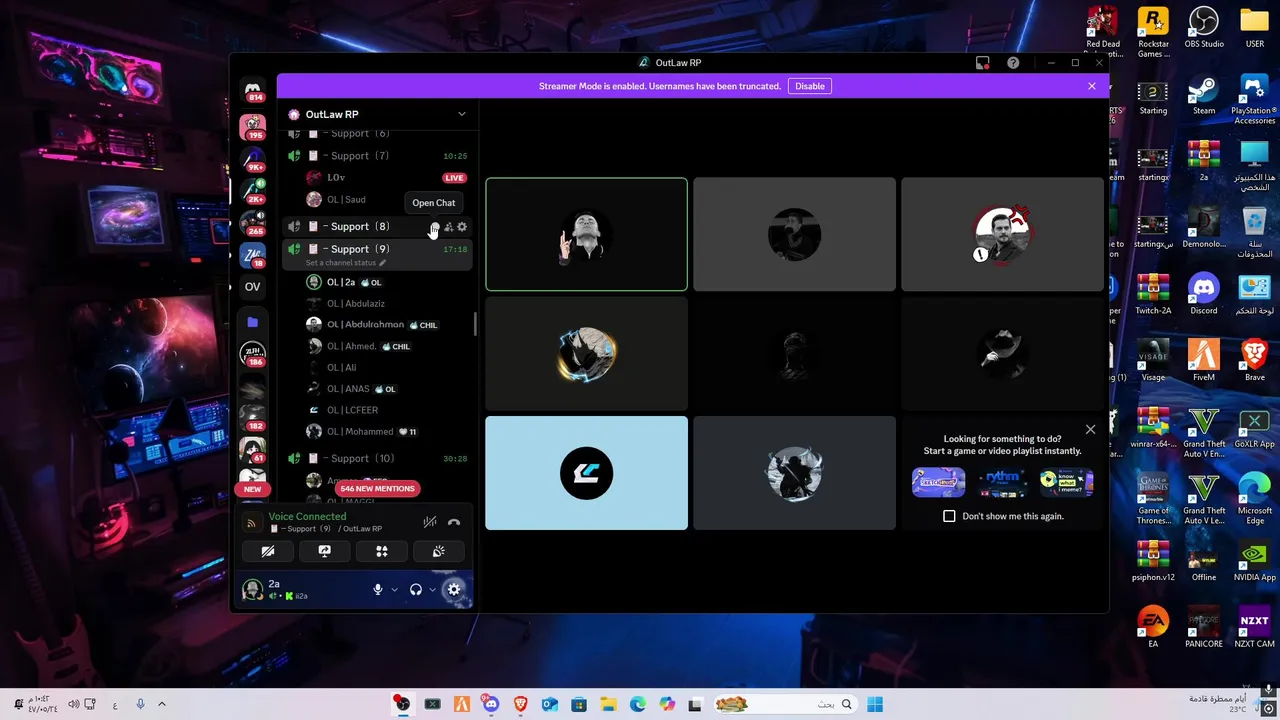
Task: Open OBS Studio desktop shortcut
Action: 1204,28
